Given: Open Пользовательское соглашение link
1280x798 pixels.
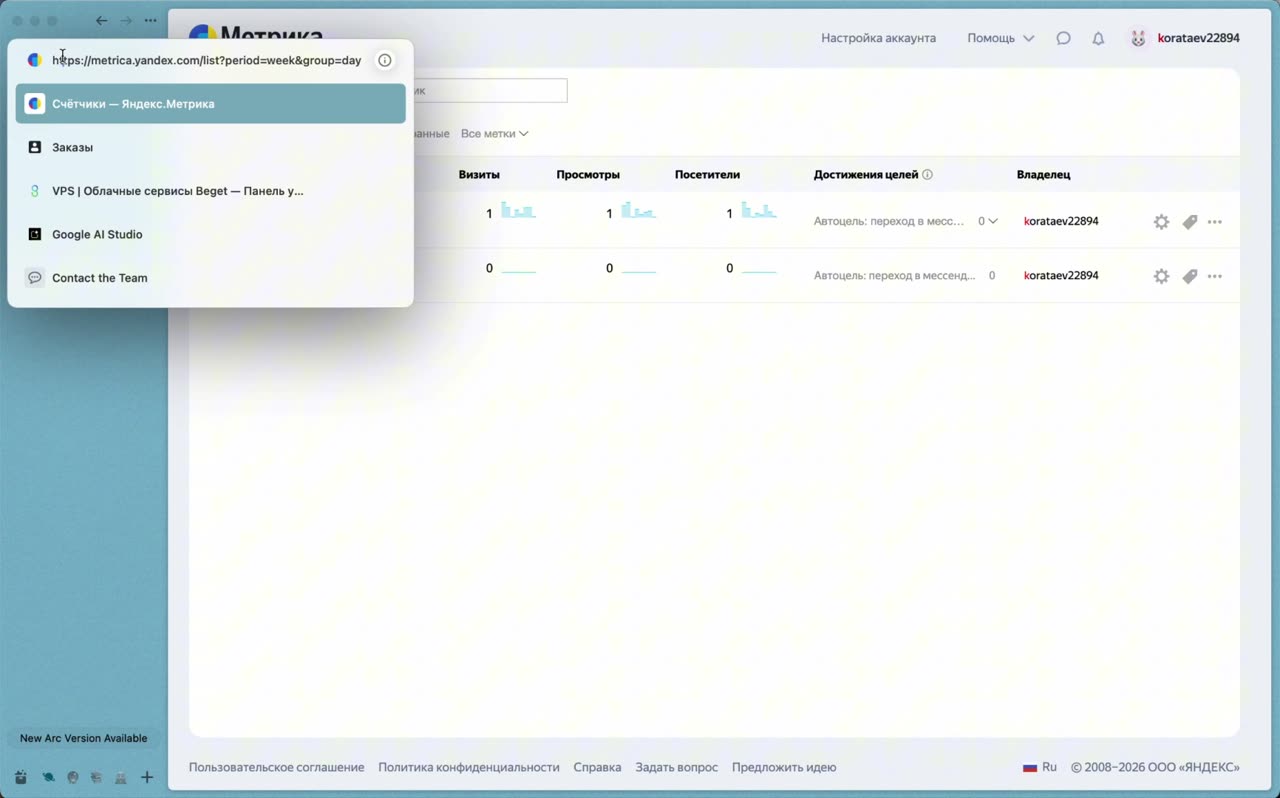Looking at the screenshot, I should (x=276, y=767).
